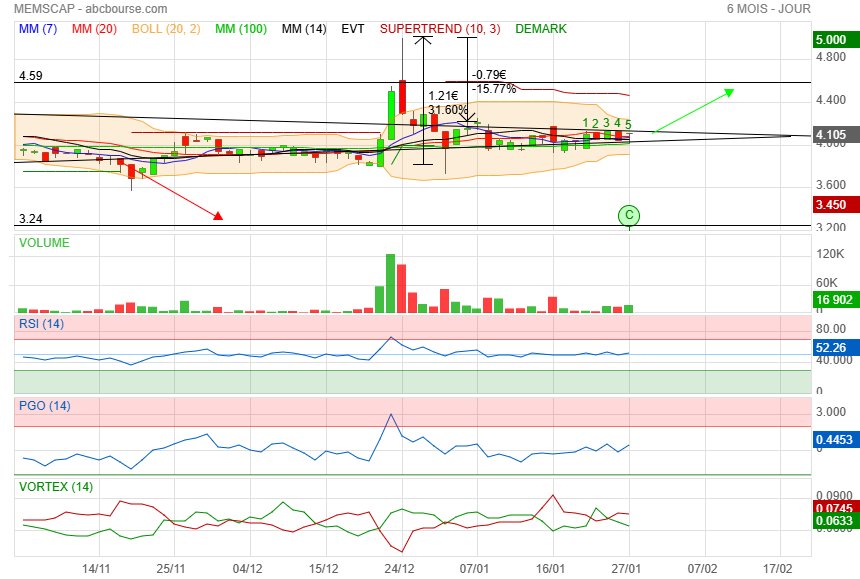Click the MM (7) indicator label
The height and width of the screenshot is (579, 860).
pos(38,29)
